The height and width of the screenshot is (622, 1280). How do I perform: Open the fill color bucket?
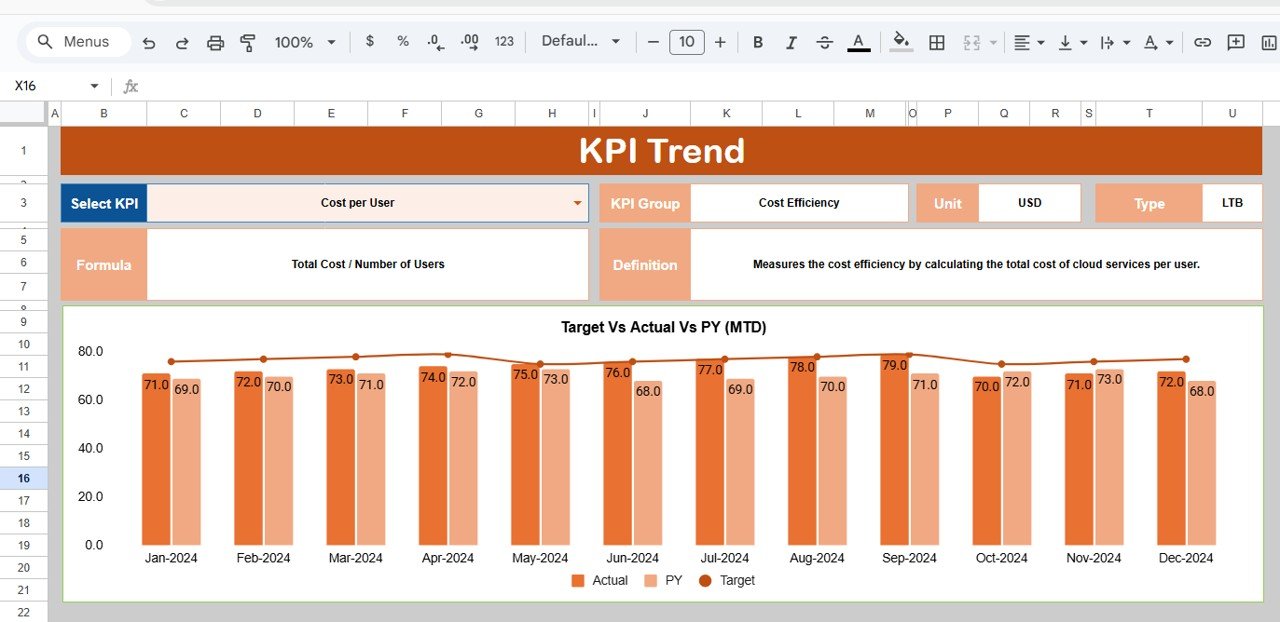[x=901, y=42]
